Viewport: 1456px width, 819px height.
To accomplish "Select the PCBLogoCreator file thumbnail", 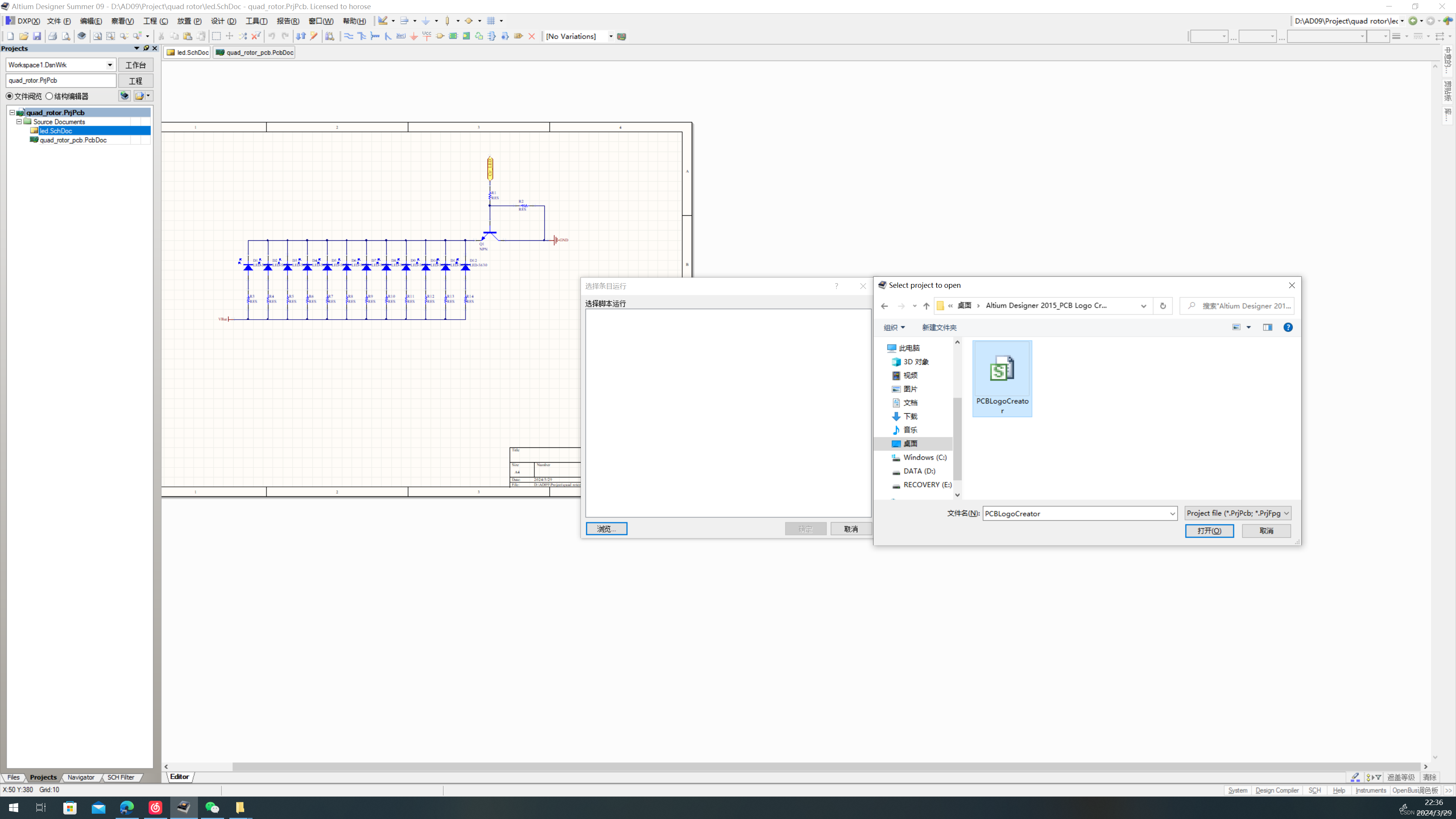I will click(1002, 379).
